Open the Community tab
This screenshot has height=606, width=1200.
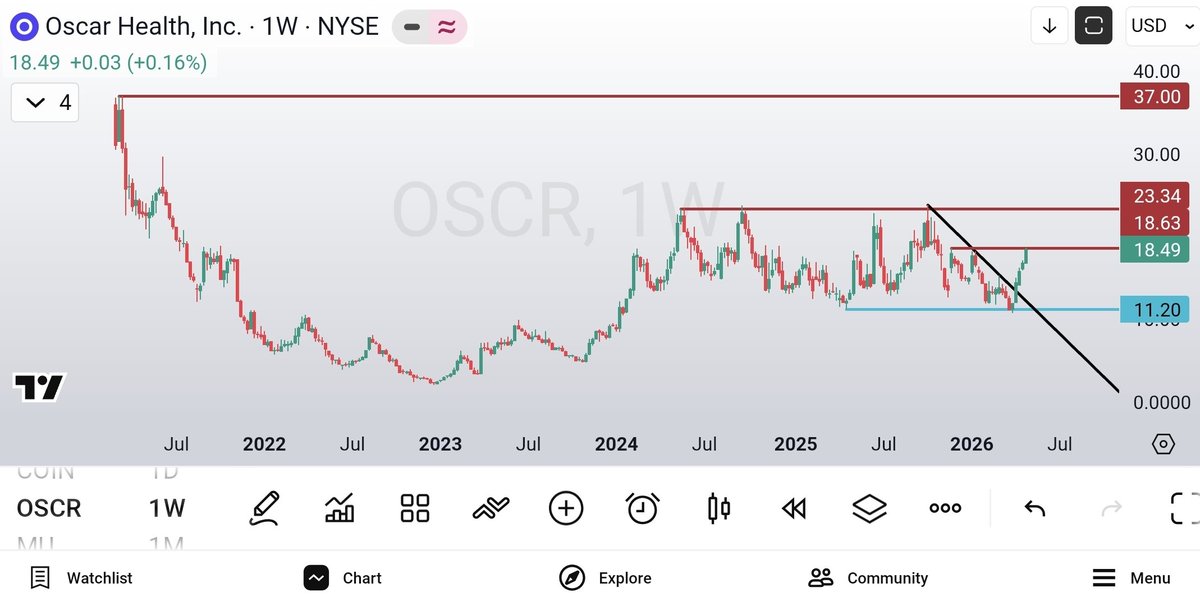tap(868, 578)
